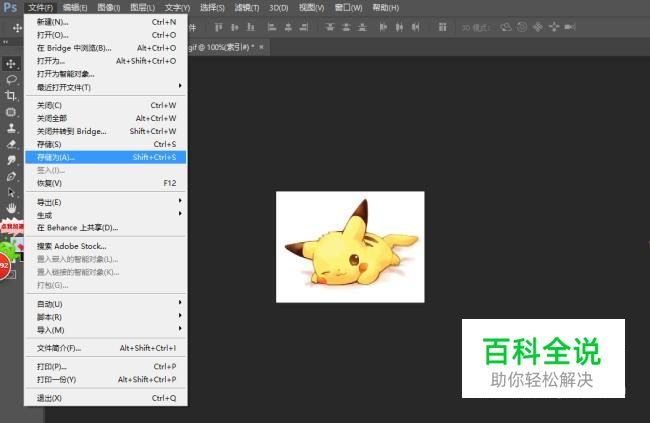Click 3D pan mode icon
The height and width of the screenshot is (423, 650).
point(538,27)
